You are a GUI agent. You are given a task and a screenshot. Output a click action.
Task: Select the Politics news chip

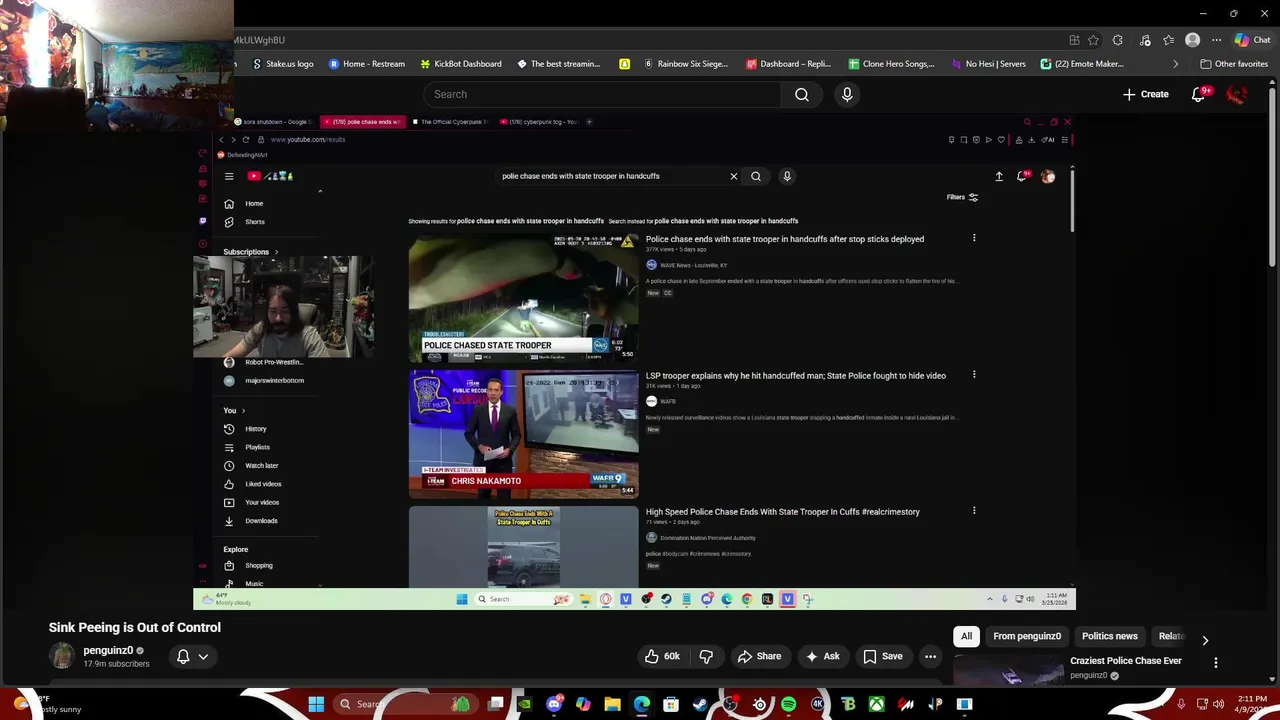[x=1109, y=636]
